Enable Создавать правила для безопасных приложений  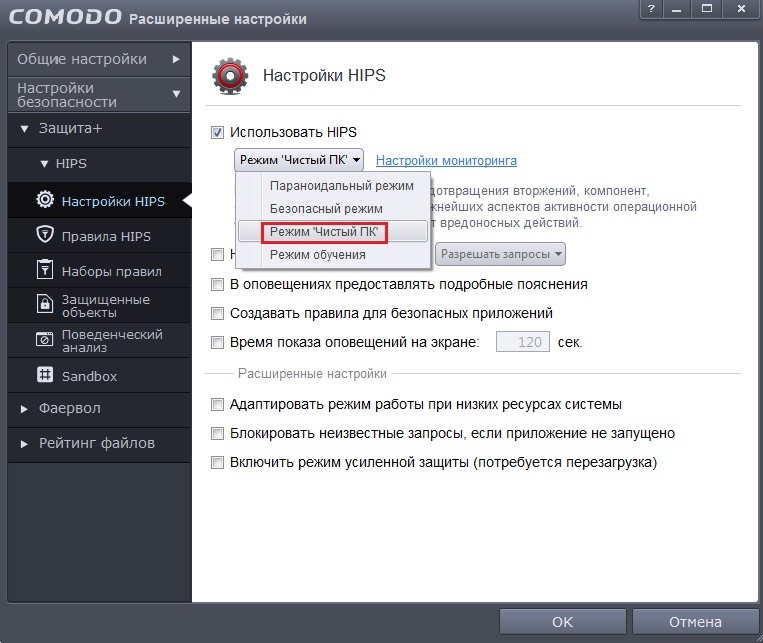pos(217,313)
